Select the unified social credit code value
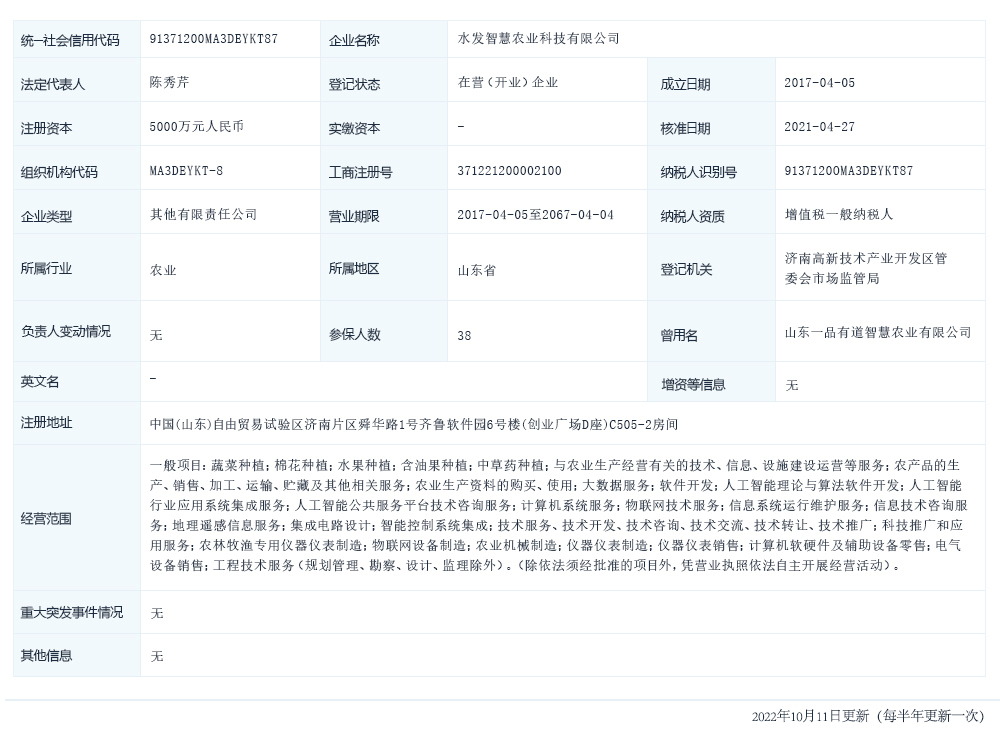Viewport: 1000px width, 737px height. coord(213,39)
